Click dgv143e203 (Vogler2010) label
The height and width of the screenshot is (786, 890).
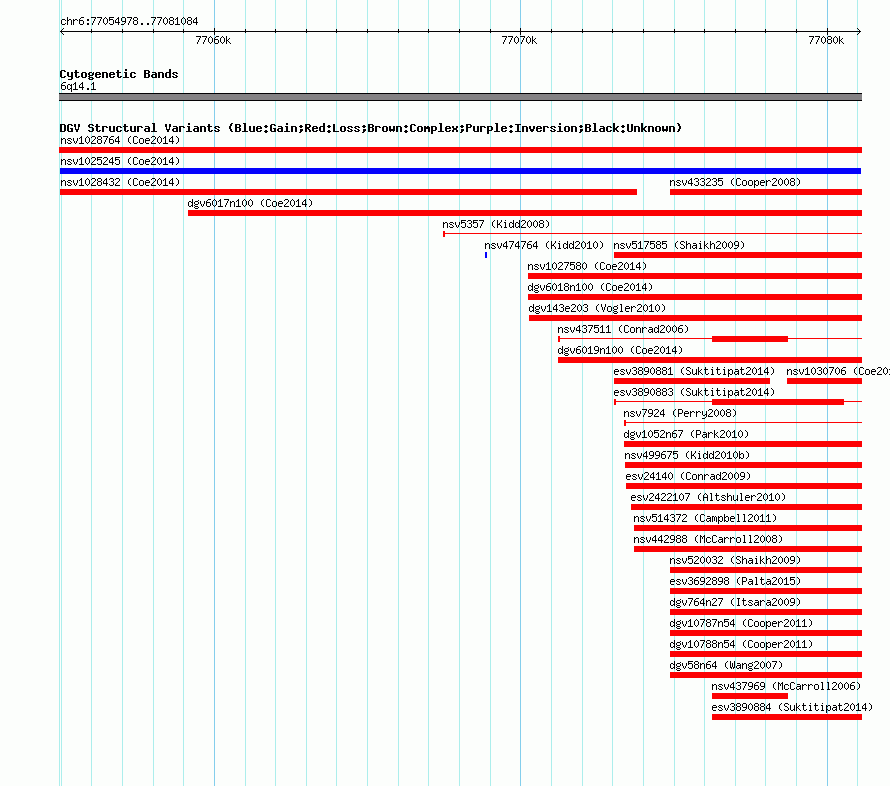click(597, 308)
